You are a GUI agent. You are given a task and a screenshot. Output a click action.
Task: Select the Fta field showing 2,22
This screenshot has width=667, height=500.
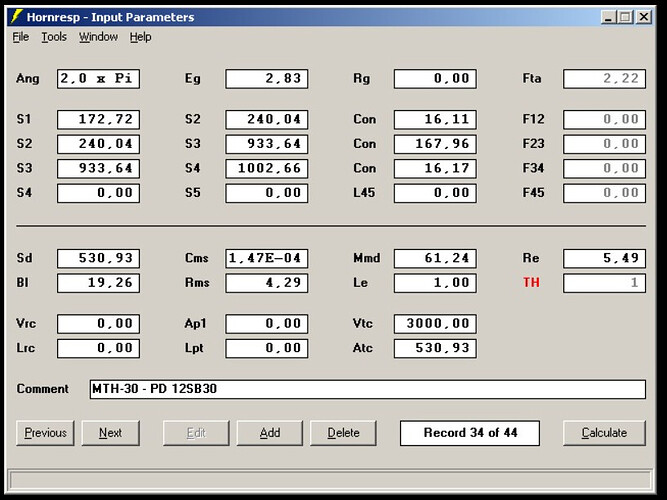pyautogui.click(x=604, y=79)
